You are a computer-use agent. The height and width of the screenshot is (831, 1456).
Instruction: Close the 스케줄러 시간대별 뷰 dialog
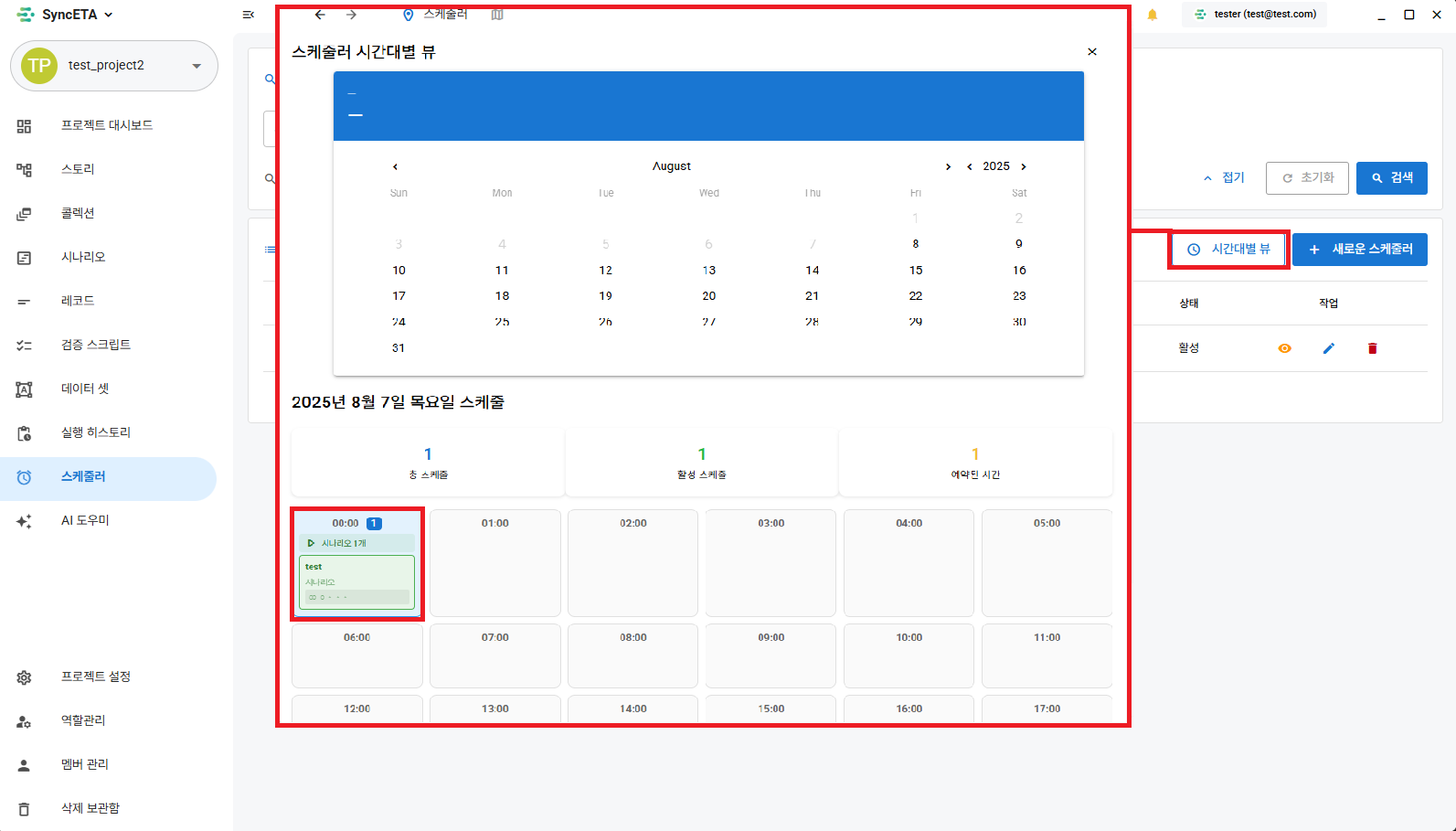tap(1091, 52)
